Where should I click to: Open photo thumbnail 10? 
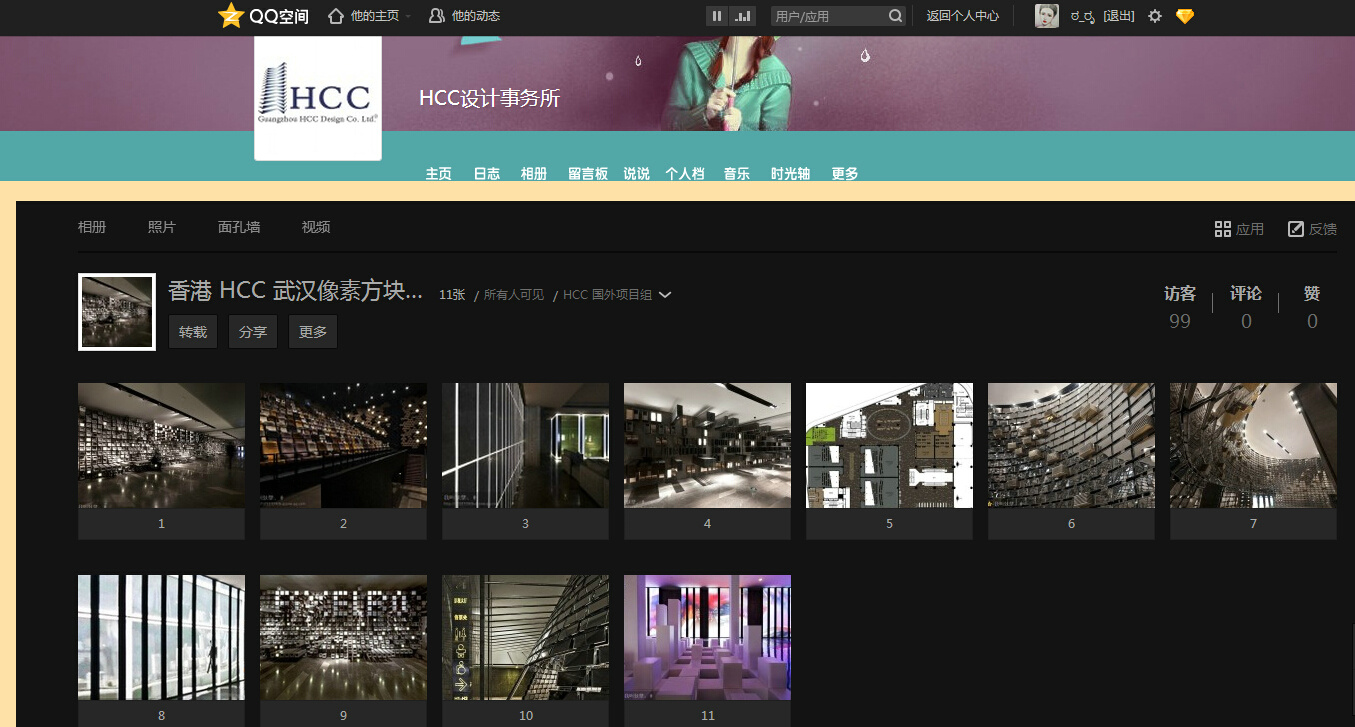click(525, 637)
